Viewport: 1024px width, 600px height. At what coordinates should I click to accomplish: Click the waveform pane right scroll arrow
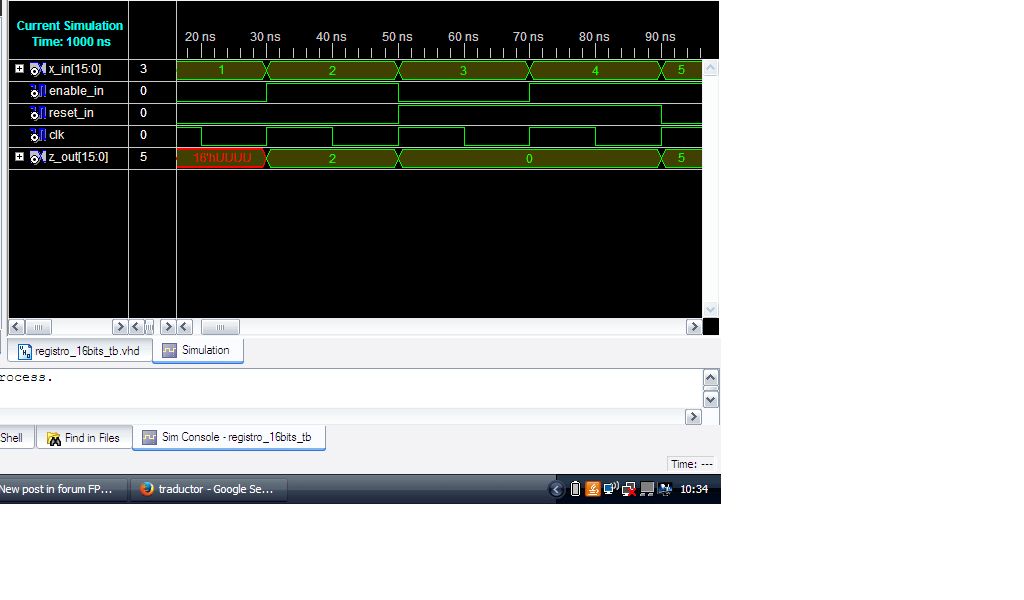(x=694, y=326)
